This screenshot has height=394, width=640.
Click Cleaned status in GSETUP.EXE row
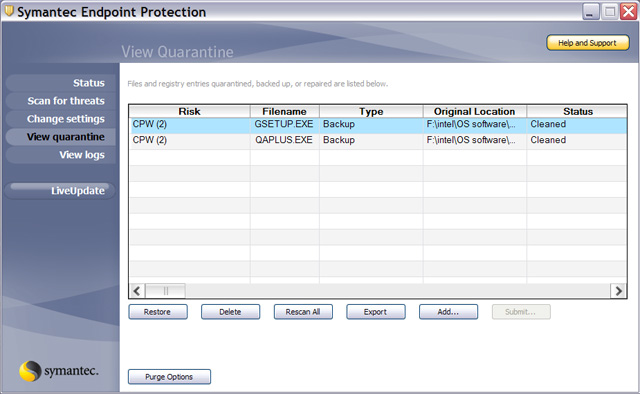(x=577, y=124)
